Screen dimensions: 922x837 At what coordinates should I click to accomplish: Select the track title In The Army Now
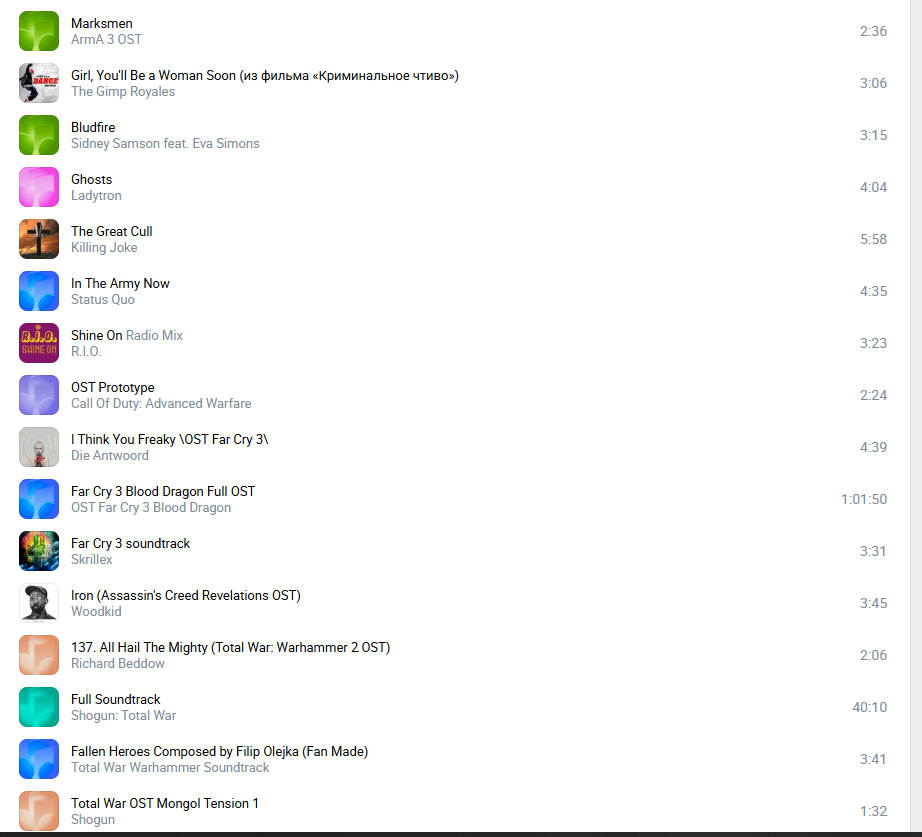click(x=120, y=284)
